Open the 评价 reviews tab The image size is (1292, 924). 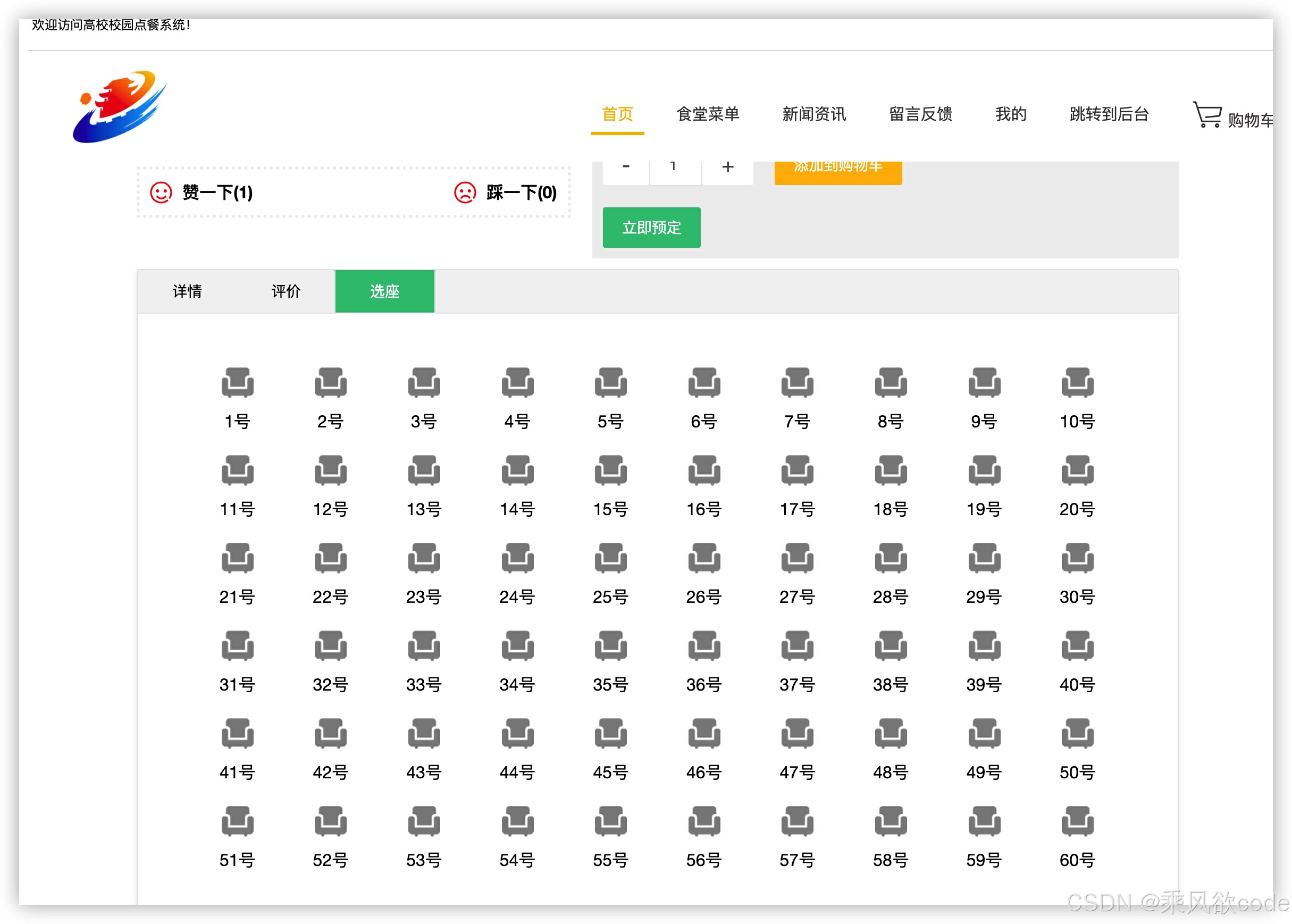point(286,291)
